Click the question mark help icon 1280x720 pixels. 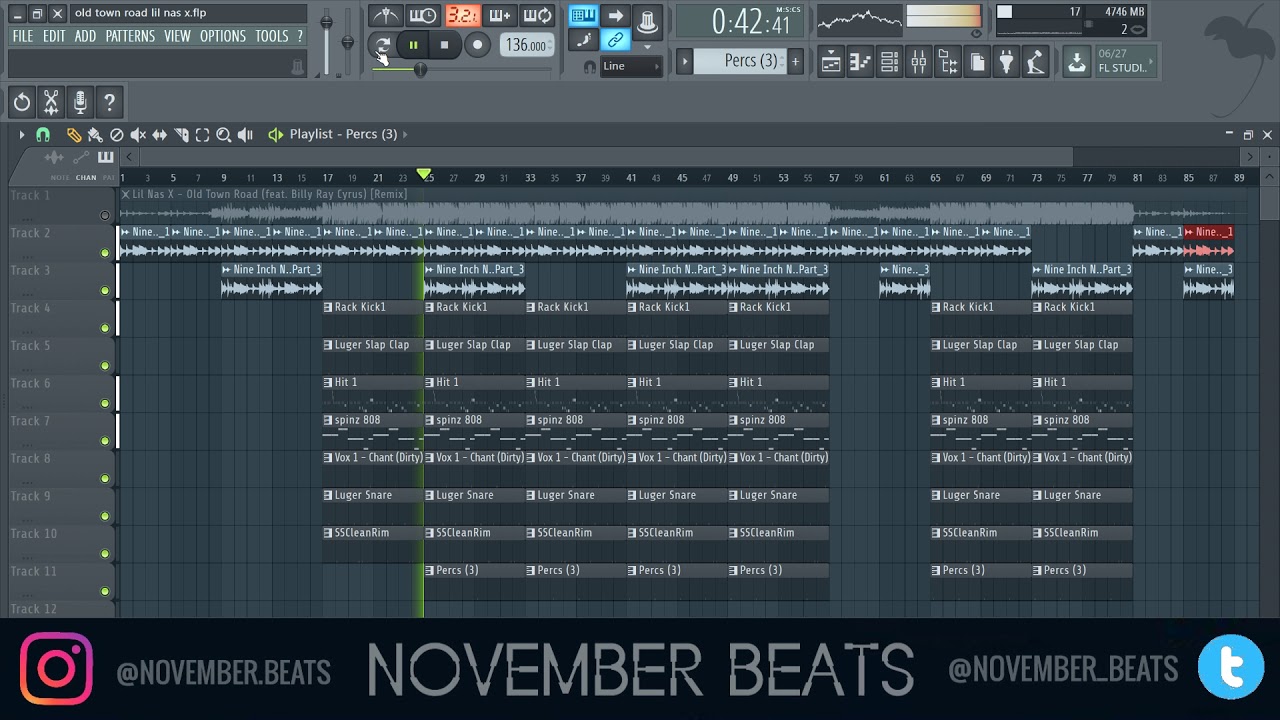109,101
